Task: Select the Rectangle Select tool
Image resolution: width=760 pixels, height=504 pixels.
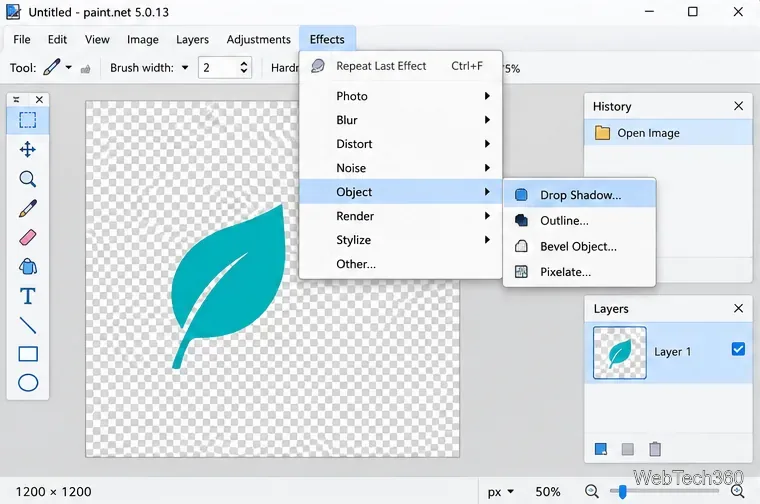Action: tap(28, 120)
